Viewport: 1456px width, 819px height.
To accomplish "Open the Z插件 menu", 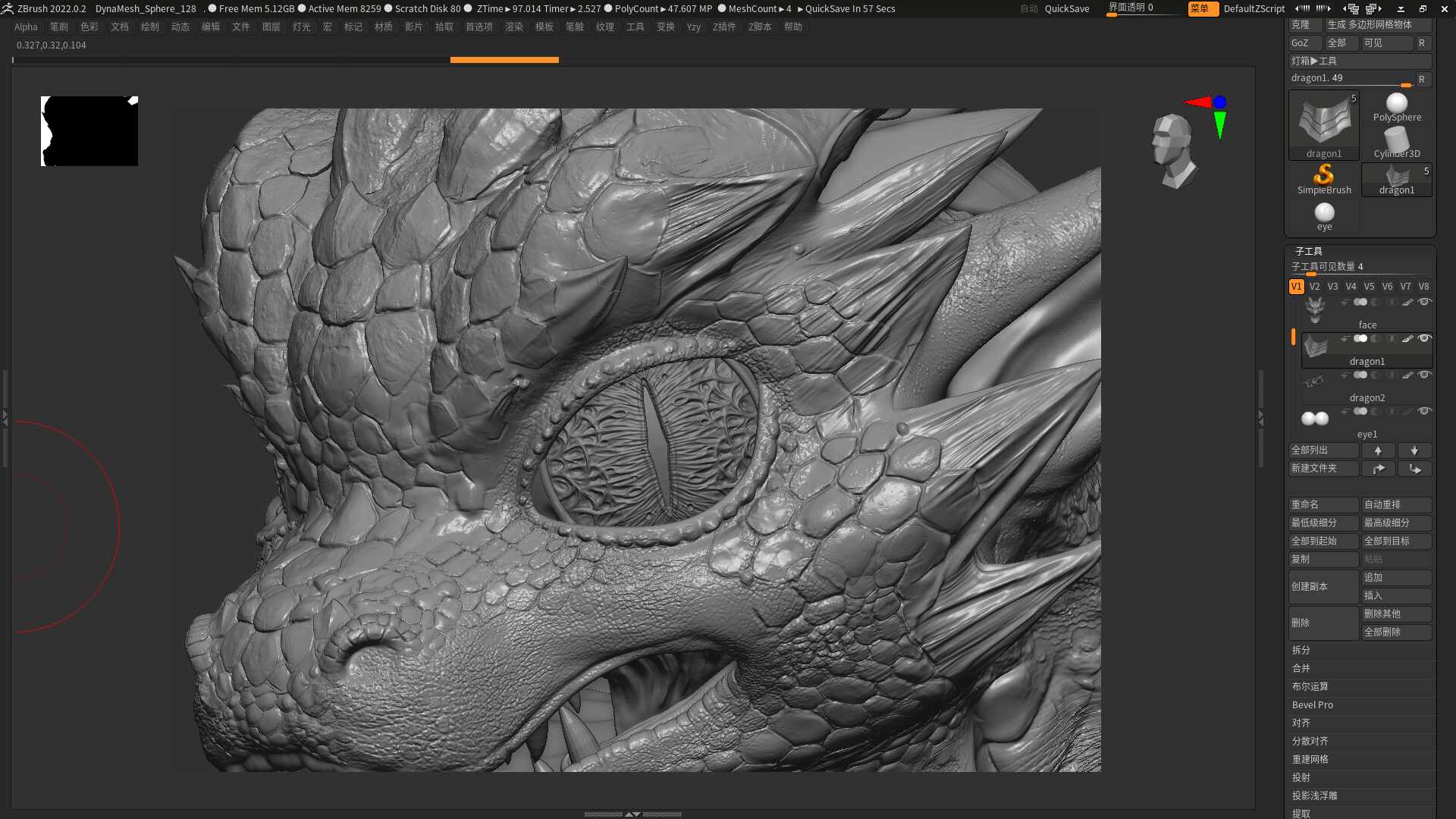I will pos(724,27).
